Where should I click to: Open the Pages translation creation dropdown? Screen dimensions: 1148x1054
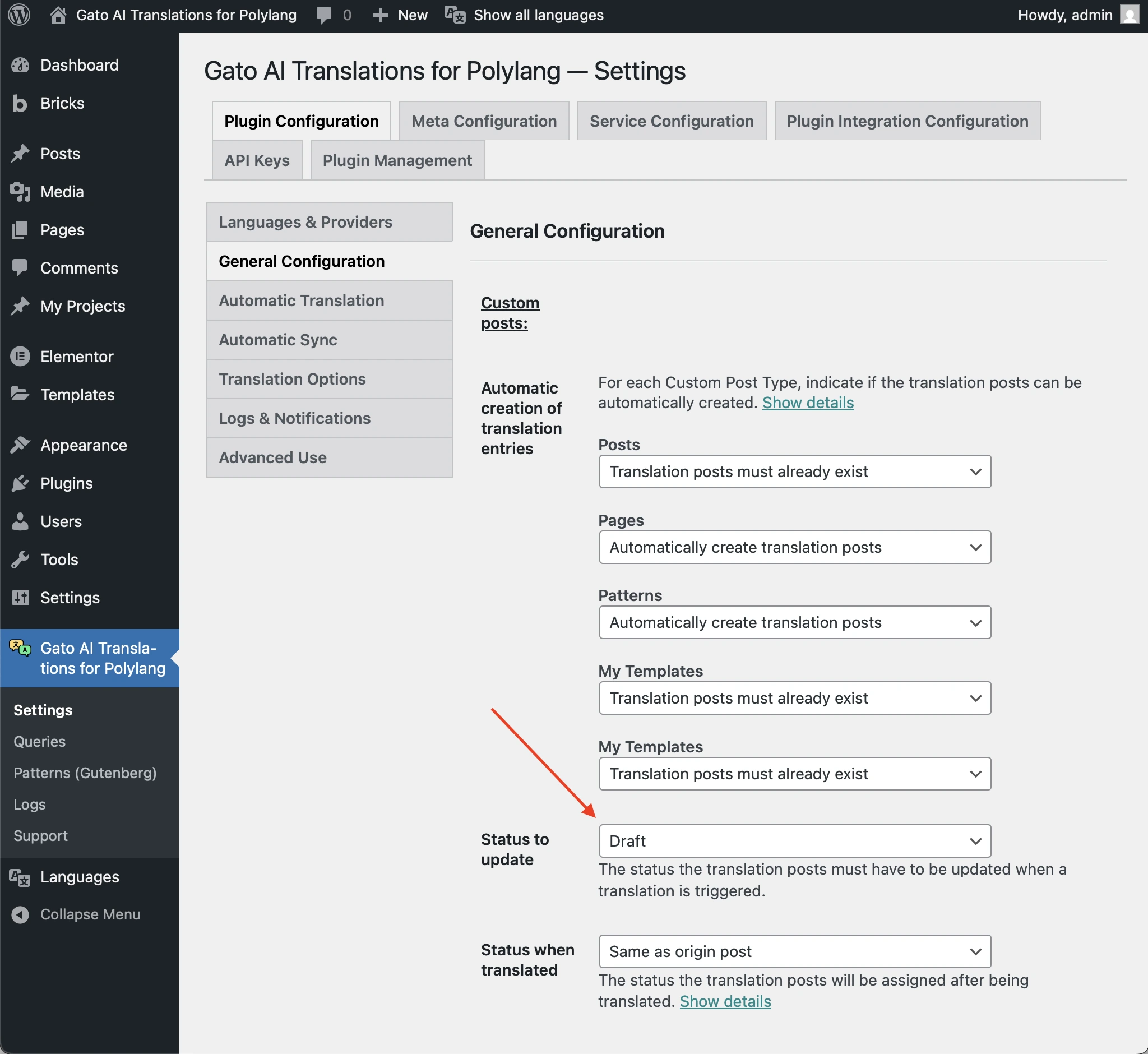pos(794,547)
